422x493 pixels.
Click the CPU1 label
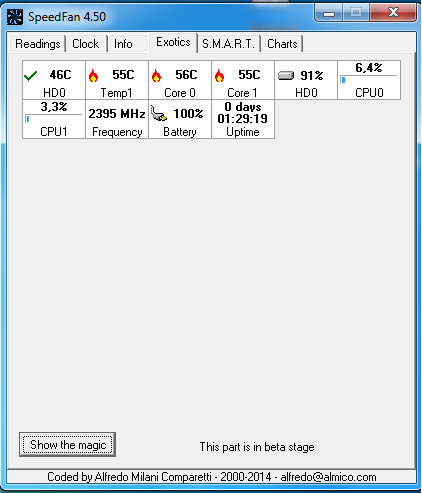(54, 132)
